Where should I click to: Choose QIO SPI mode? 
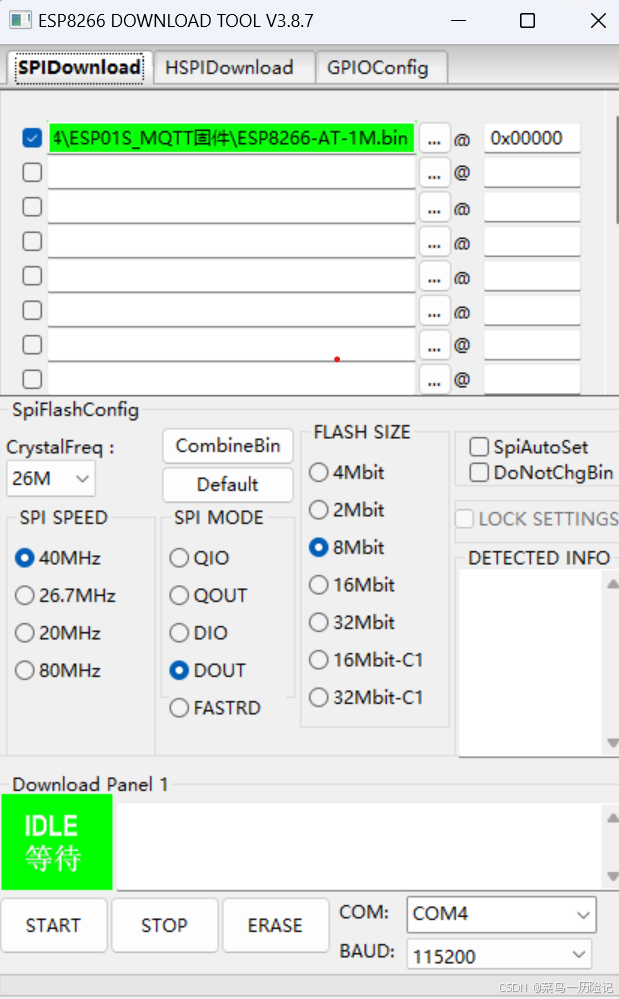[x=199, y=558]
